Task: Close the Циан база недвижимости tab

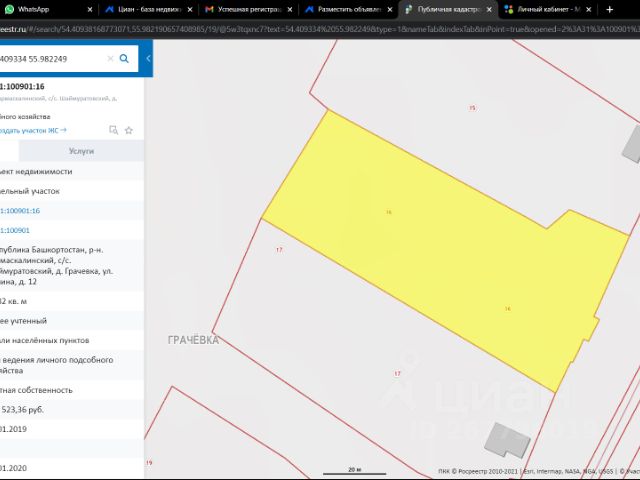Action: (190, 9)
